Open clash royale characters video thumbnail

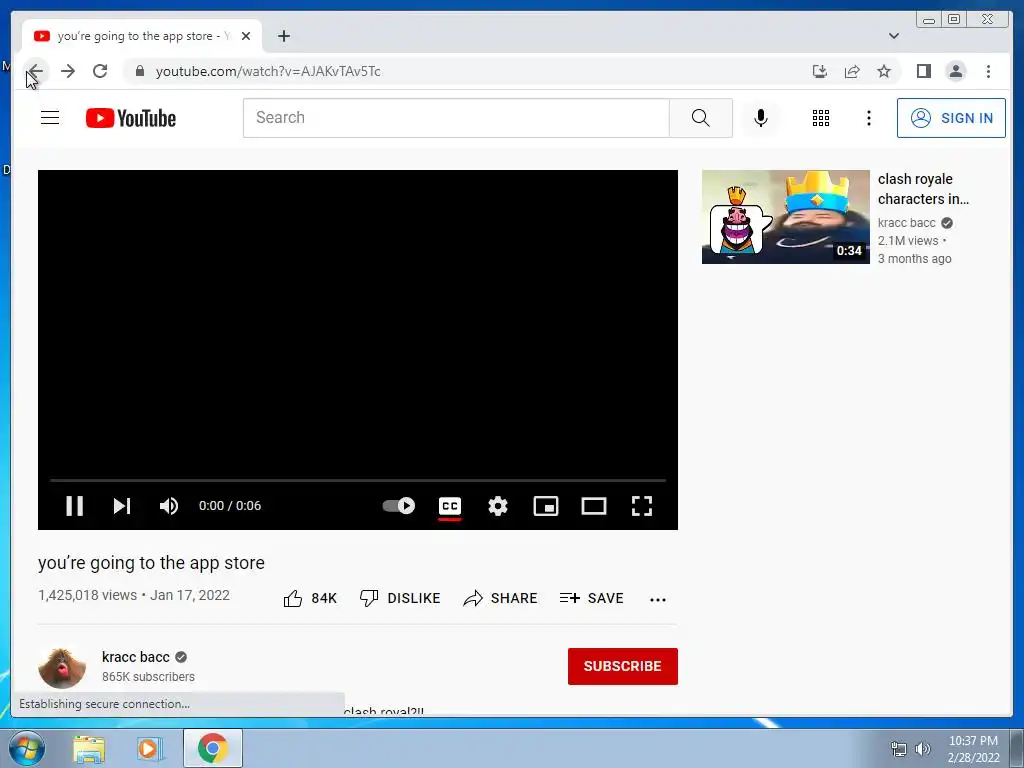(x=786, y=217)
